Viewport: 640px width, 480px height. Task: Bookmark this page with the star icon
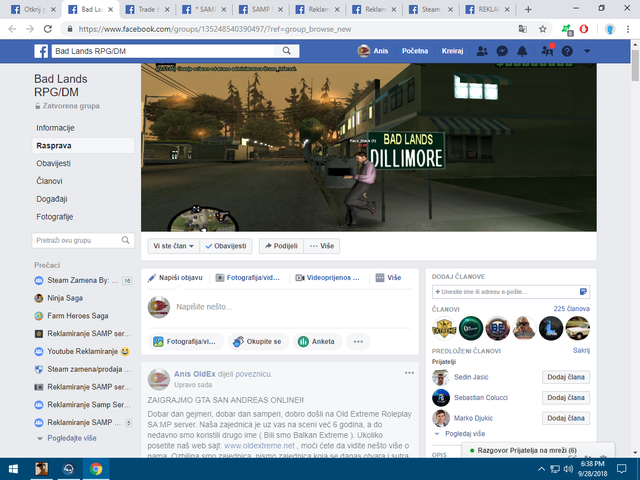542,29
